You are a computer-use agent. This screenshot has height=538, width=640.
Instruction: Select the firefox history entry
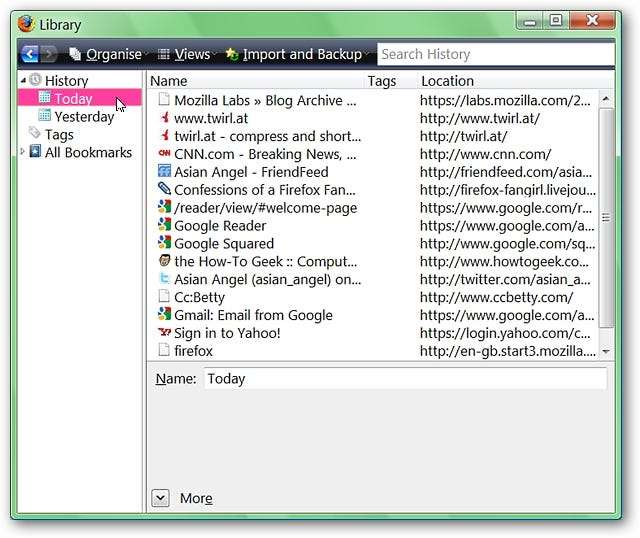pyautogui.click(x=193, y=351)
